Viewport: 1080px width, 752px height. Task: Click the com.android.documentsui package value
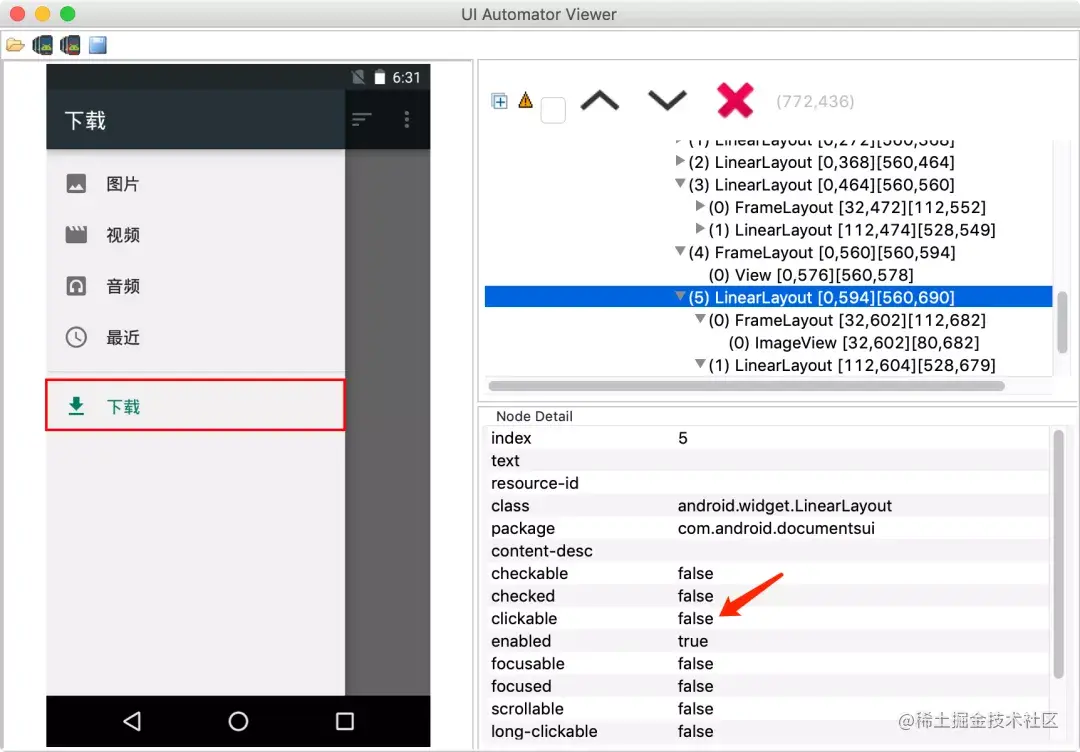coord(776,528)
